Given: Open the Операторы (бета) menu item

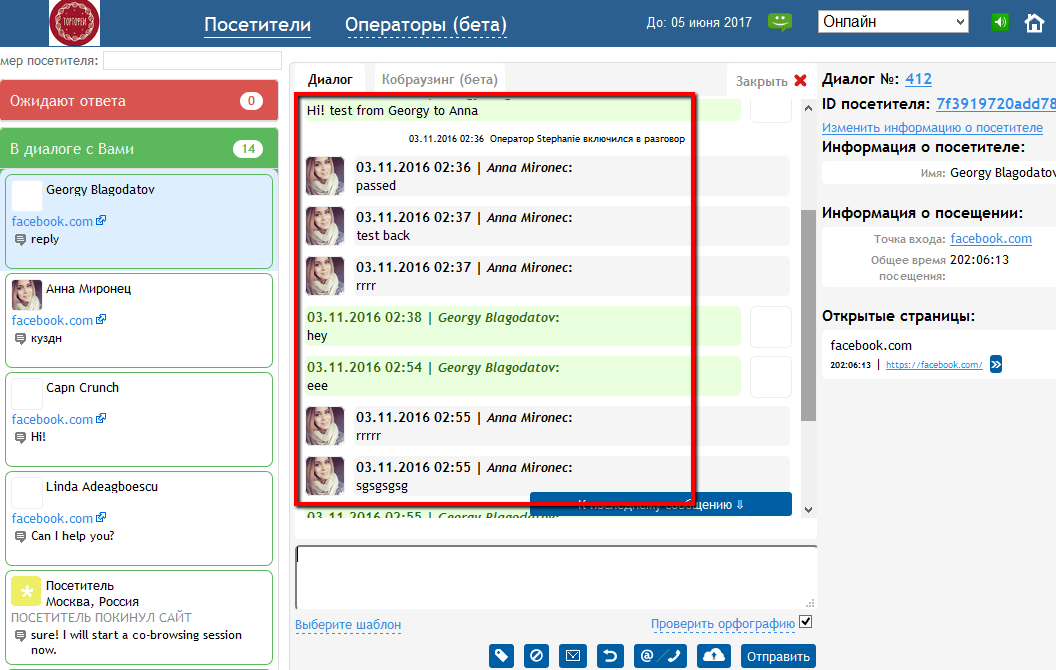Looking at the screenshot, I should click(426, 25).
